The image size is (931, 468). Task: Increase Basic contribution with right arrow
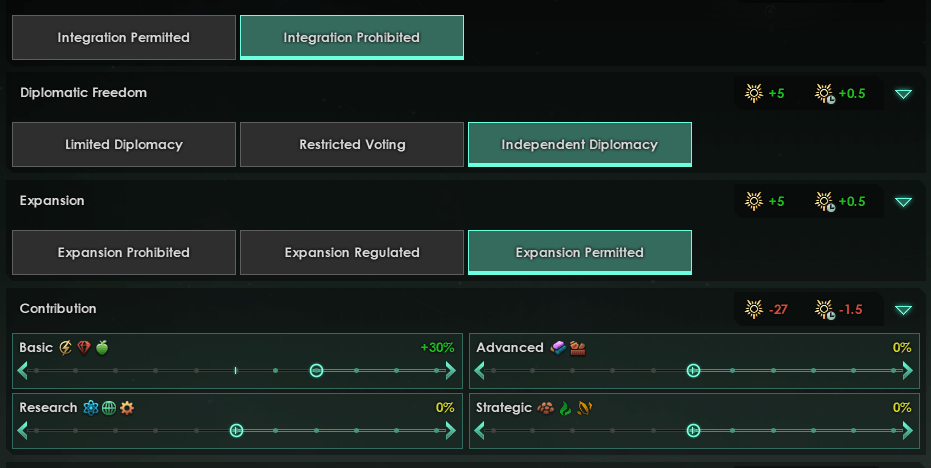click(x=451, y=371)
